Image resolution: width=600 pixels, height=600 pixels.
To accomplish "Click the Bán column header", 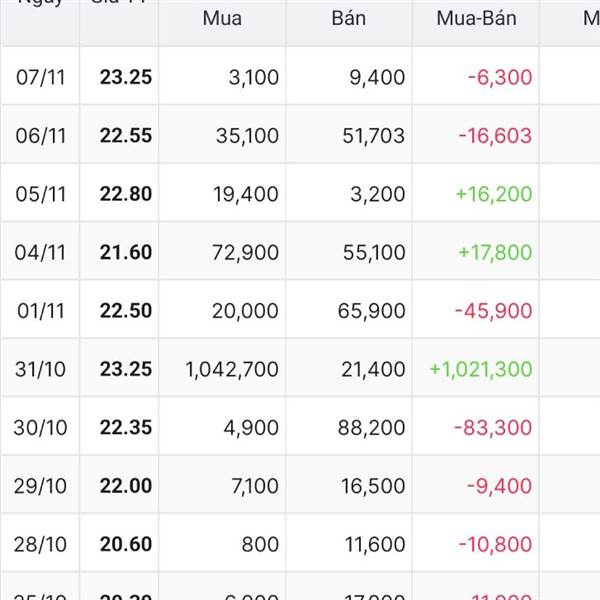I will 349,18.
